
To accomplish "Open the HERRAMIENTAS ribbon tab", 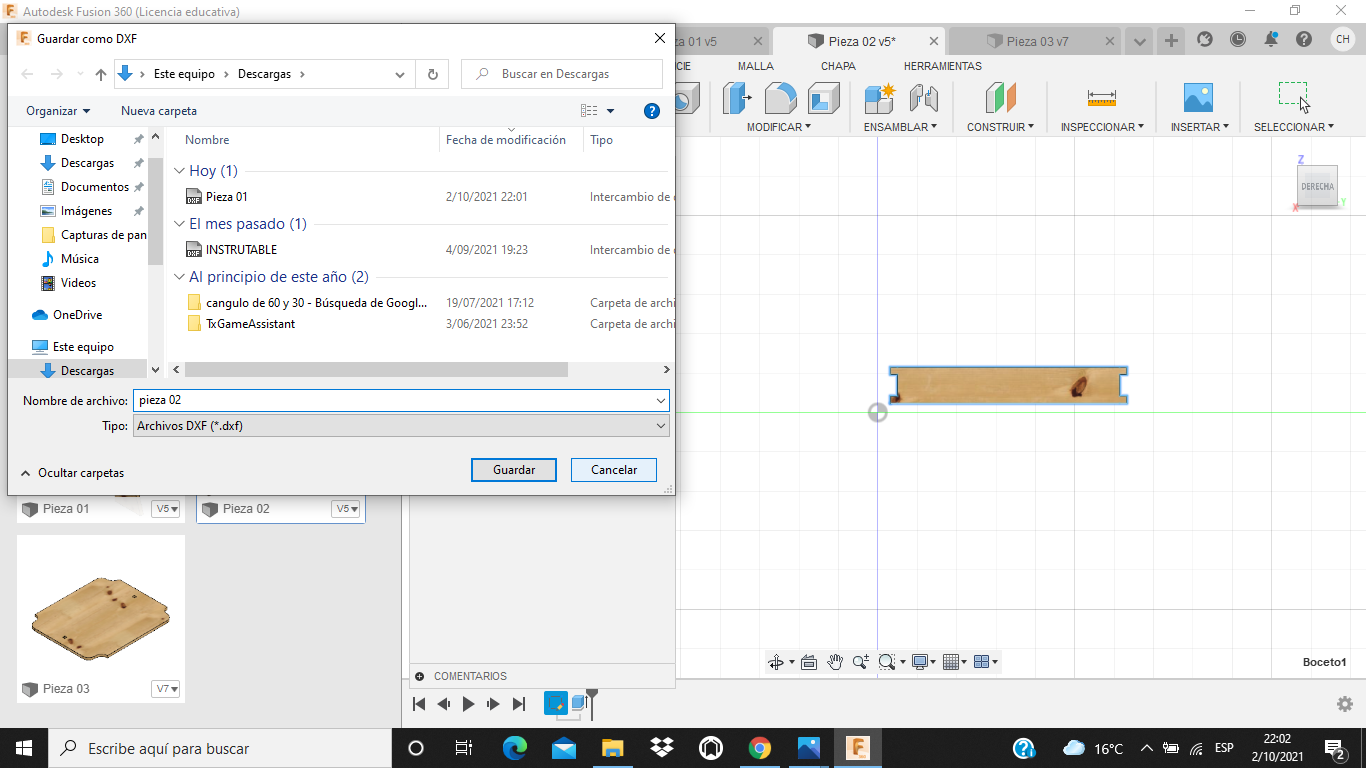I will point(943,66).
